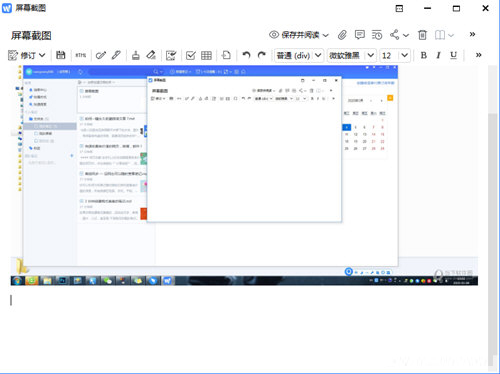Toggle italic formatting with I
Image resolution: width=500 pixels, height=374 pixels.
click(x=438, y=55)
